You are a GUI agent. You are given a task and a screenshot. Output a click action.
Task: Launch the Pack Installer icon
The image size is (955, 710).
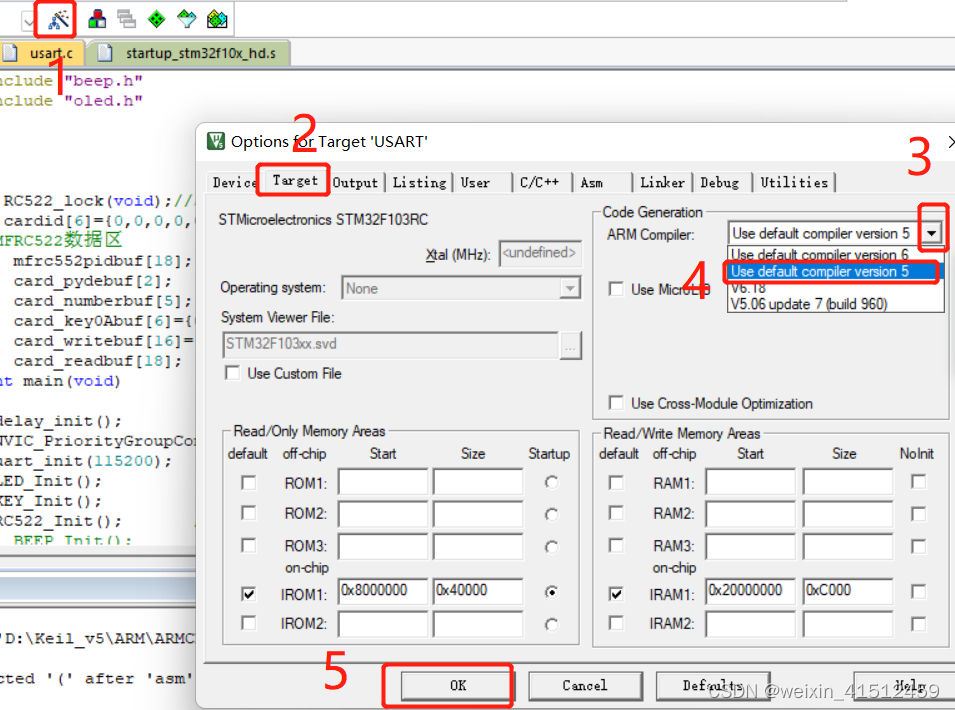pyautogui.click(x=215, y=18)
